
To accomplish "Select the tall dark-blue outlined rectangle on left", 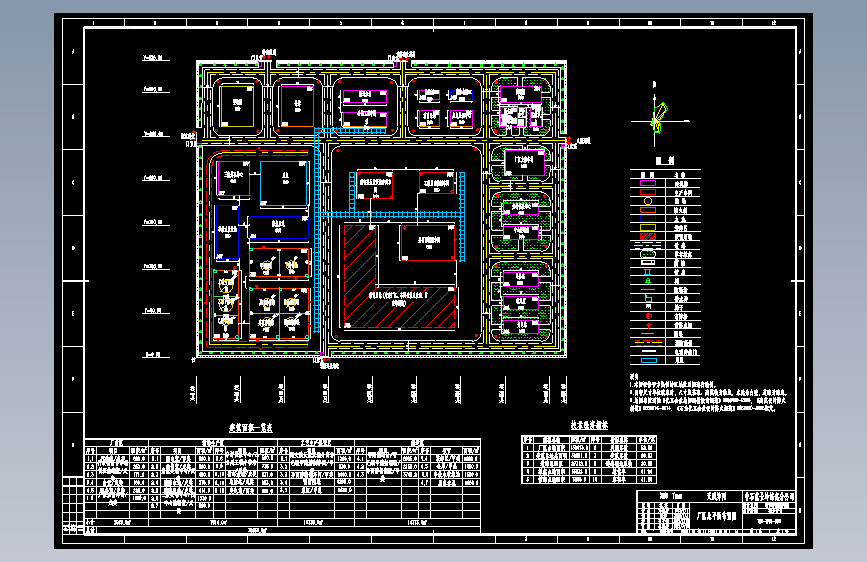I will coord(227,232).
